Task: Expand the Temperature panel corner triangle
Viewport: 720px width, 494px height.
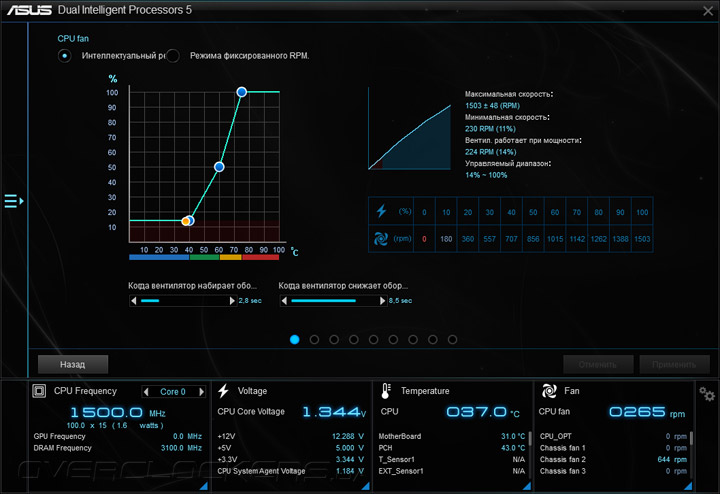Action: pos(527,486)
